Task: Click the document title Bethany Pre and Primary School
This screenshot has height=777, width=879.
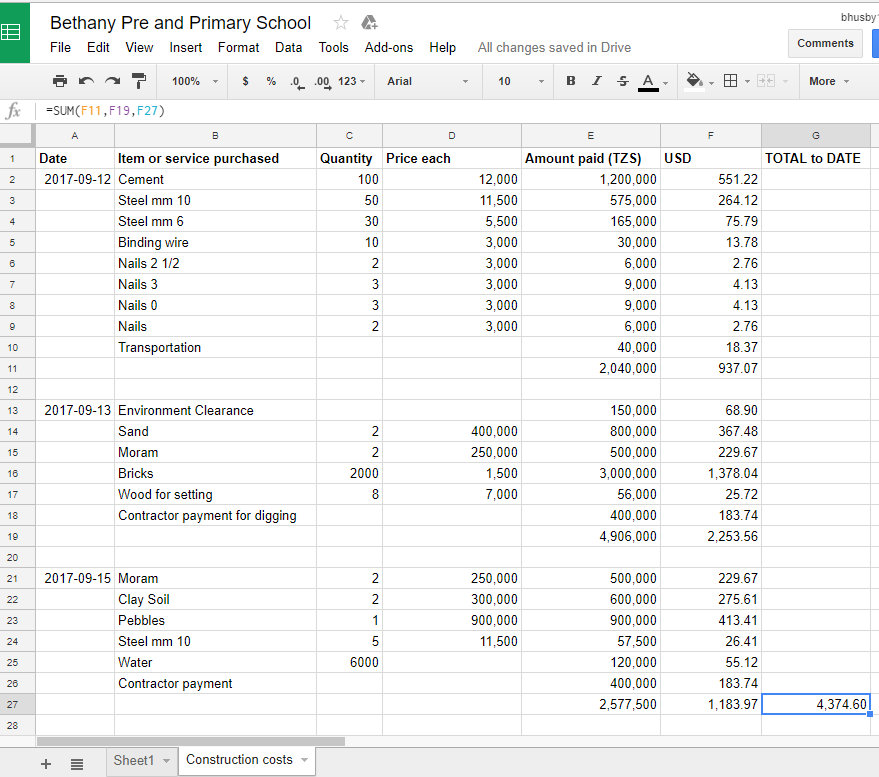Action: tap(180, 22)
